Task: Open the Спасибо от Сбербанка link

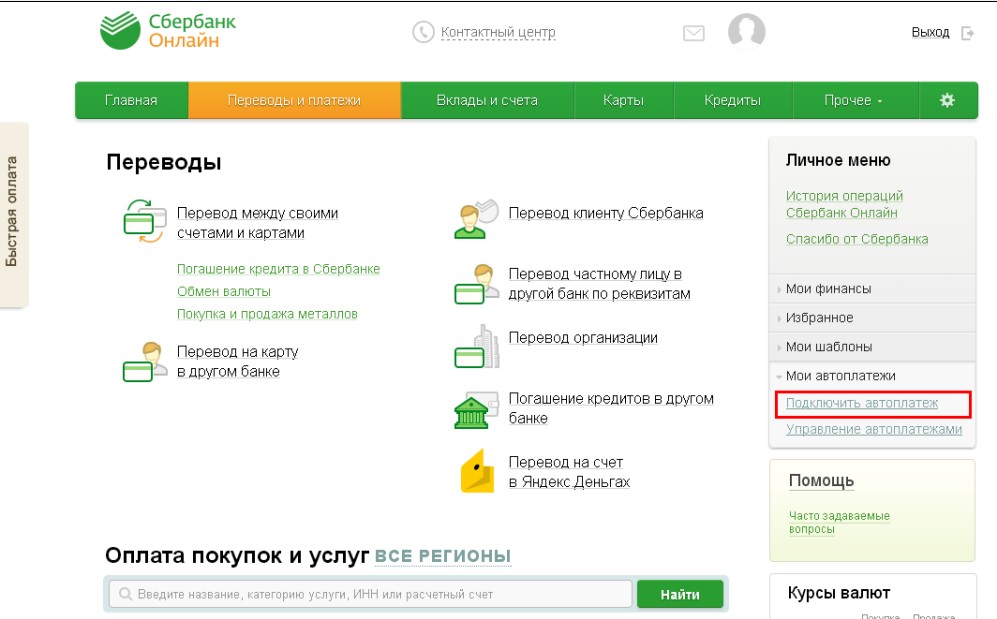Action: (857, 240)
